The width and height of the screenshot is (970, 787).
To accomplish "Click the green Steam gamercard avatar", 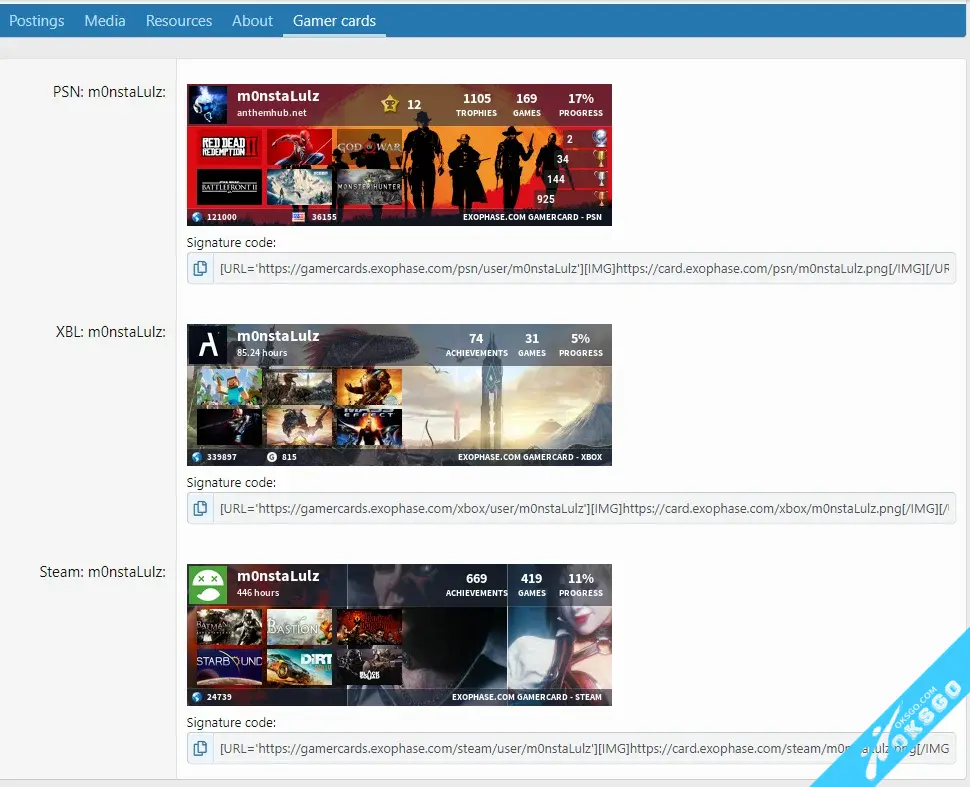I will tap(208, 584).
